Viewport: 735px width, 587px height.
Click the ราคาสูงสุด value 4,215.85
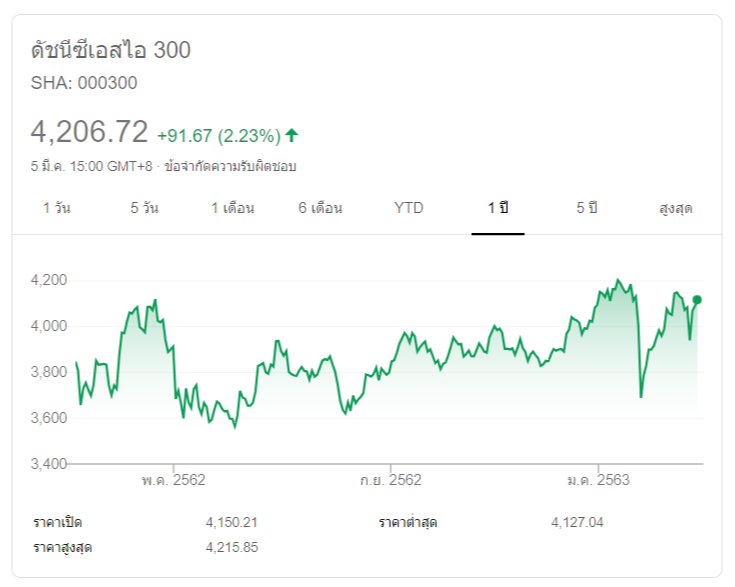pyautogui.click(x=232, y=547)
